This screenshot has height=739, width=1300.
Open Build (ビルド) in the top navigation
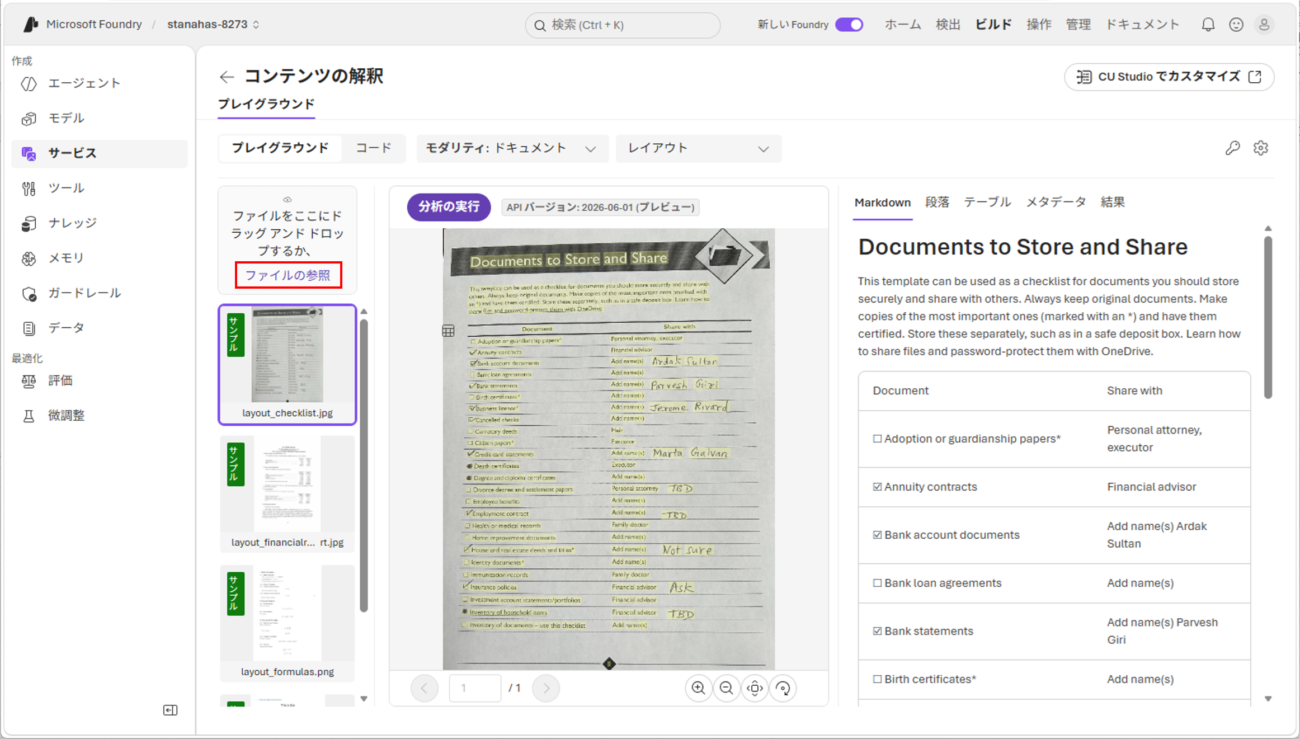[x=993, y=25]
